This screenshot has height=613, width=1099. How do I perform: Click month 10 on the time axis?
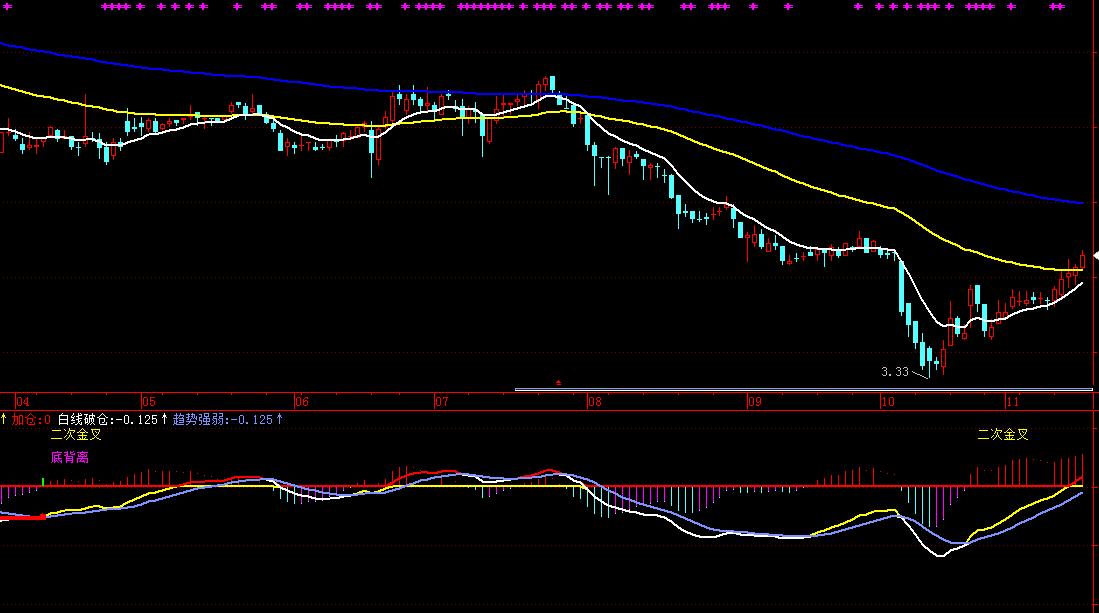coord(887,401)
